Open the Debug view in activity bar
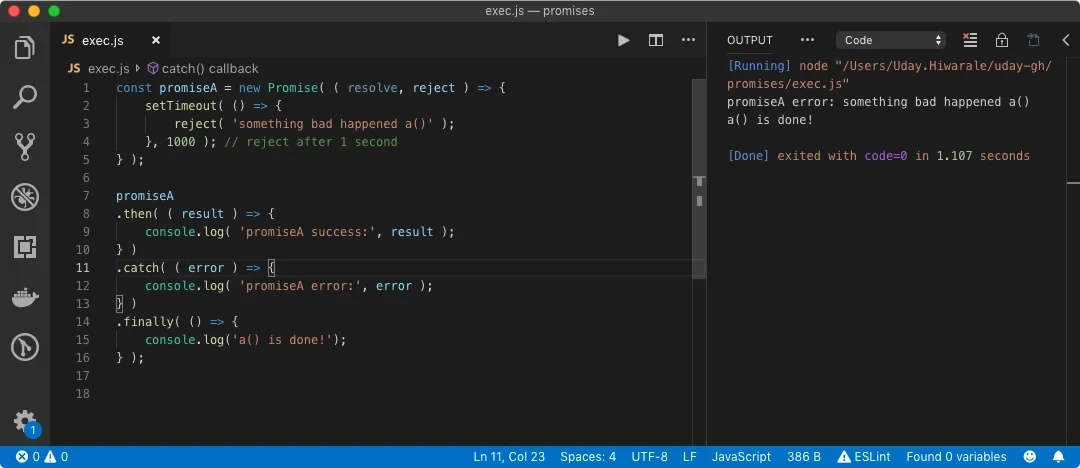Viewport: 1080px width, 468px height. pos(25,197)
